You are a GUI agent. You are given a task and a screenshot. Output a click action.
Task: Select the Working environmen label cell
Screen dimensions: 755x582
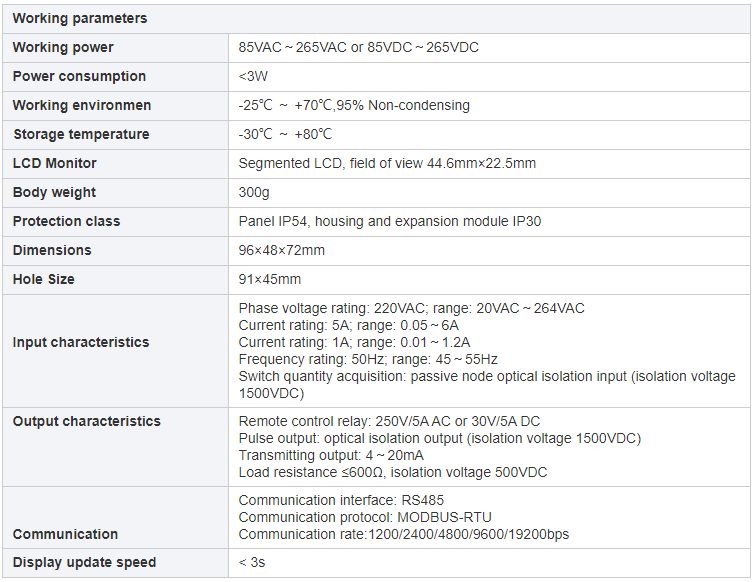click(x=115, y=106)
